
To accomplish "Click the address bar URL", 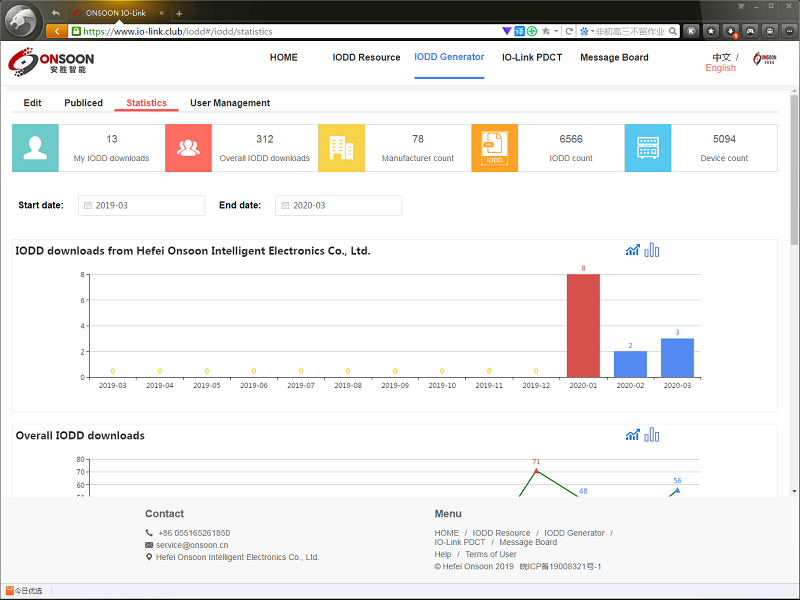I will click(178, 31).
